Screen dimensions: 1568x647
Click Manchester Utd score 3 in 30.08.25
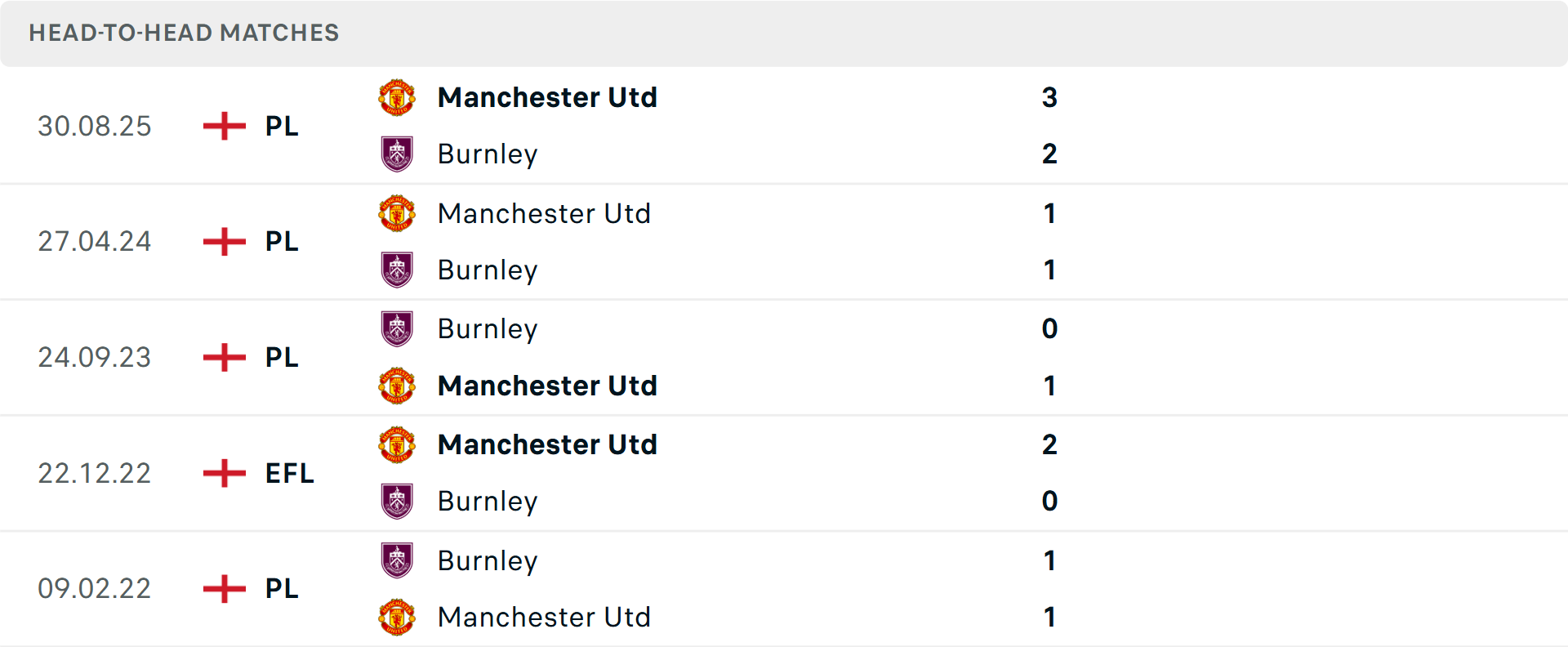(x=1049, y=98)
